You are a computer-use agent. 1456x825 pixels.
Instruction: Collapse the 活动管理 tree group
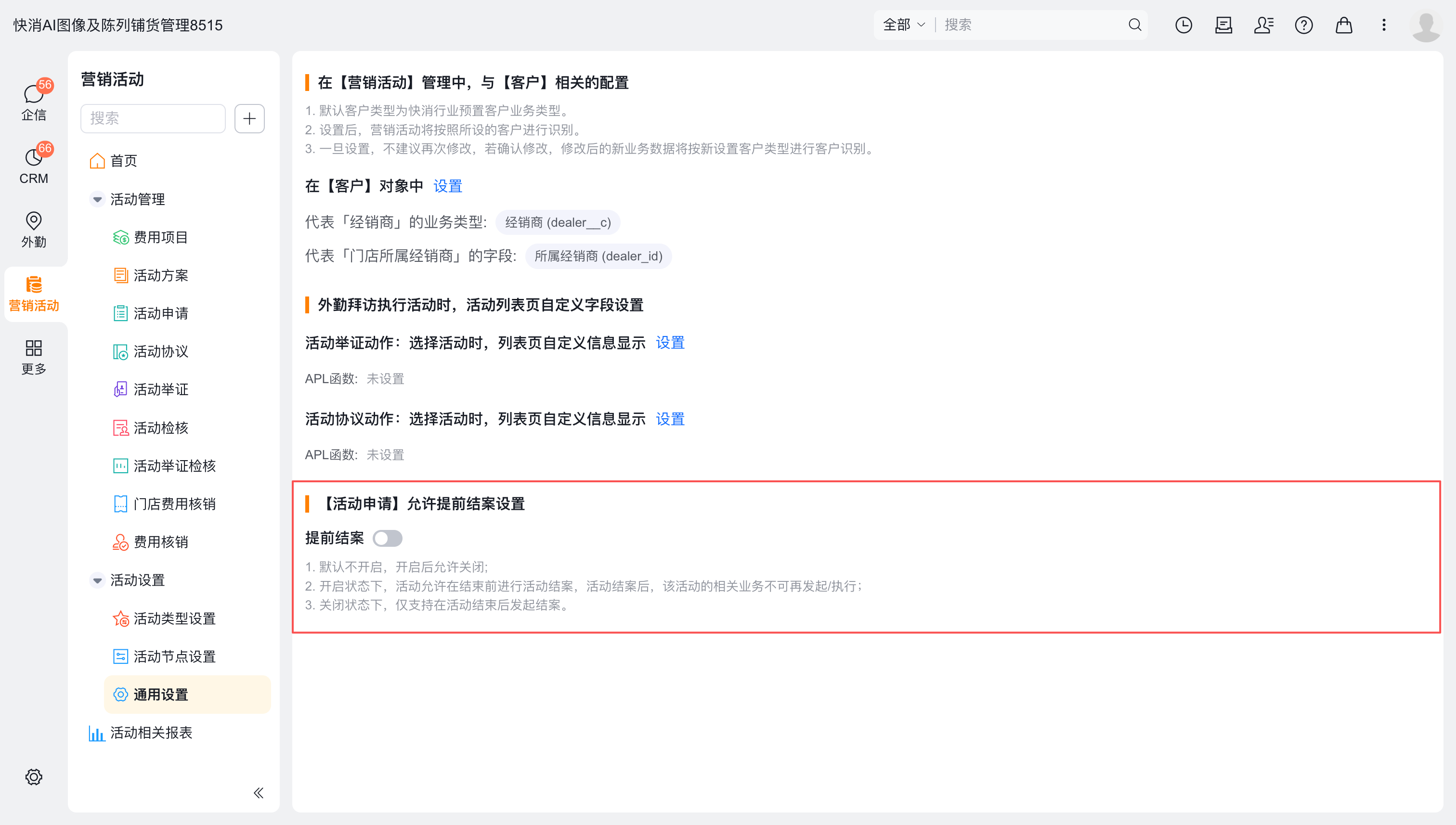coord(97,199)
